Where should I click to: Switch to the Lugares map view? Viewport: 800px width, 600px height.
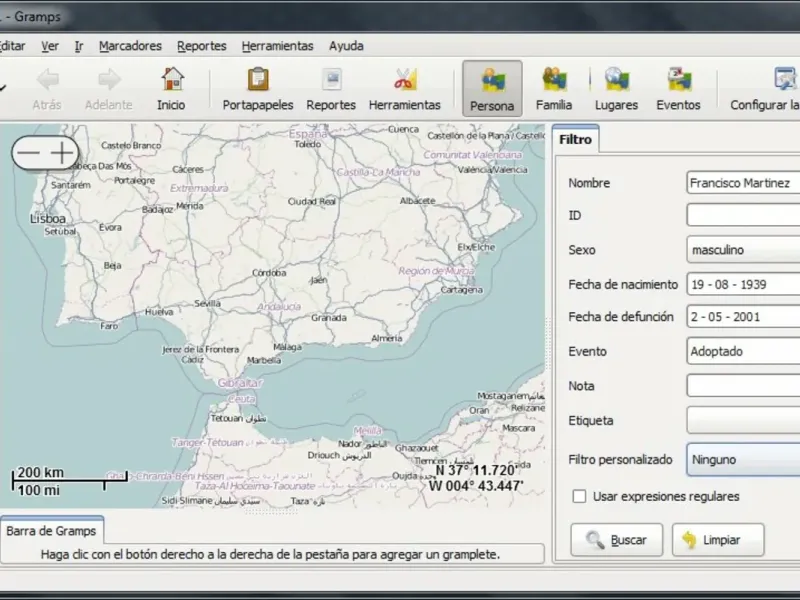tap(616, 88)
